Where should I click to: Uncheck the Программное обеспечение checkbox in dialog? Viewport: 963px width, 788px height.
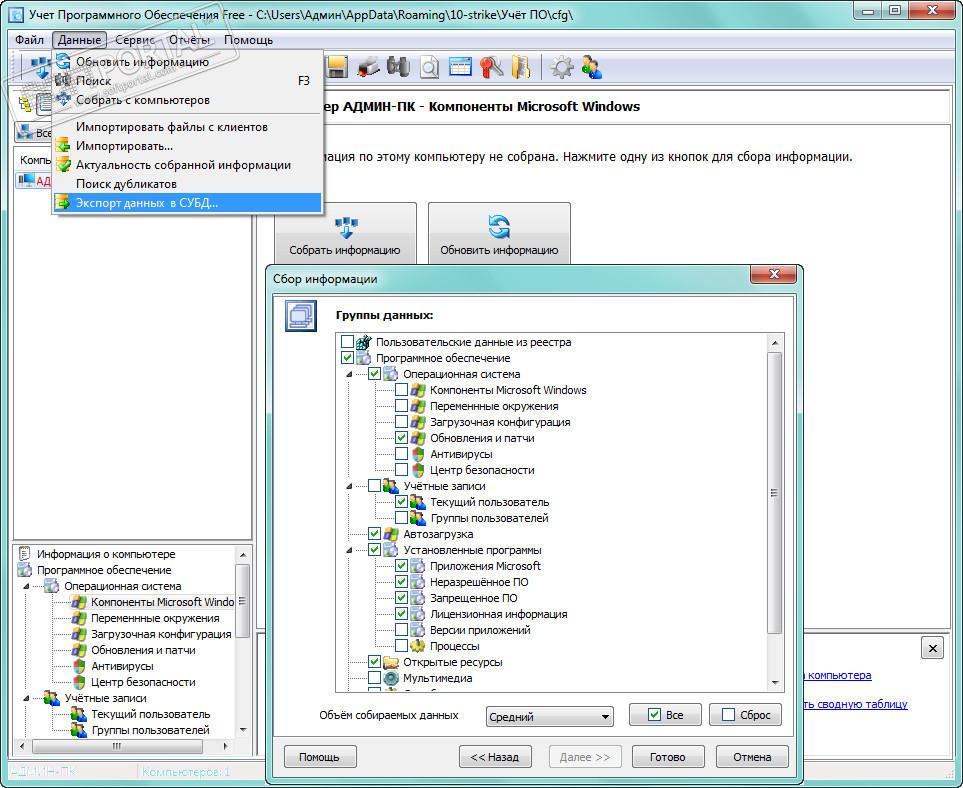tap(347, 357)
